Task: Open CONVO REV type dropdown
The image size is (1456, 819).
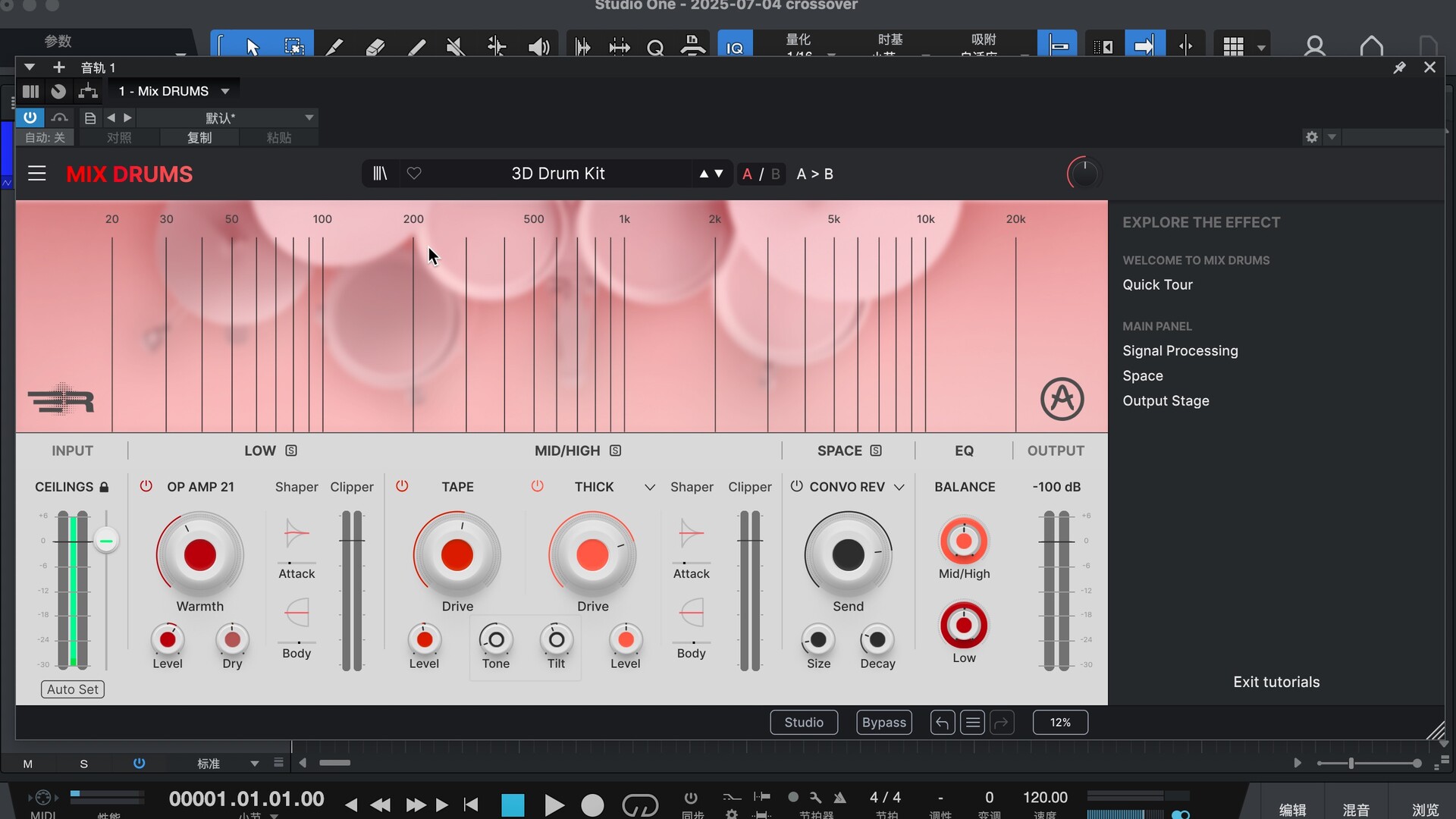Action: 899,487
